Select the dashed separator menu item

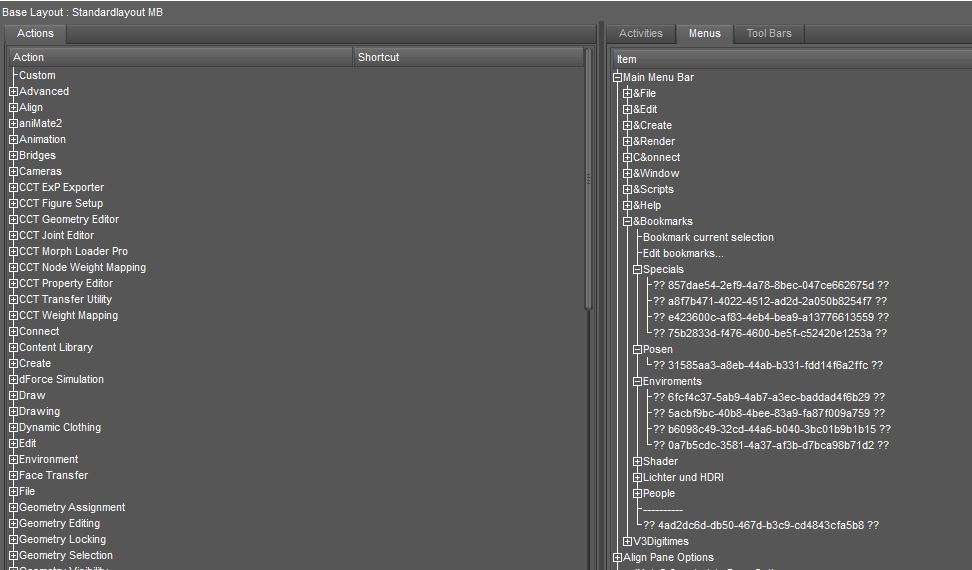coord(663,510)
